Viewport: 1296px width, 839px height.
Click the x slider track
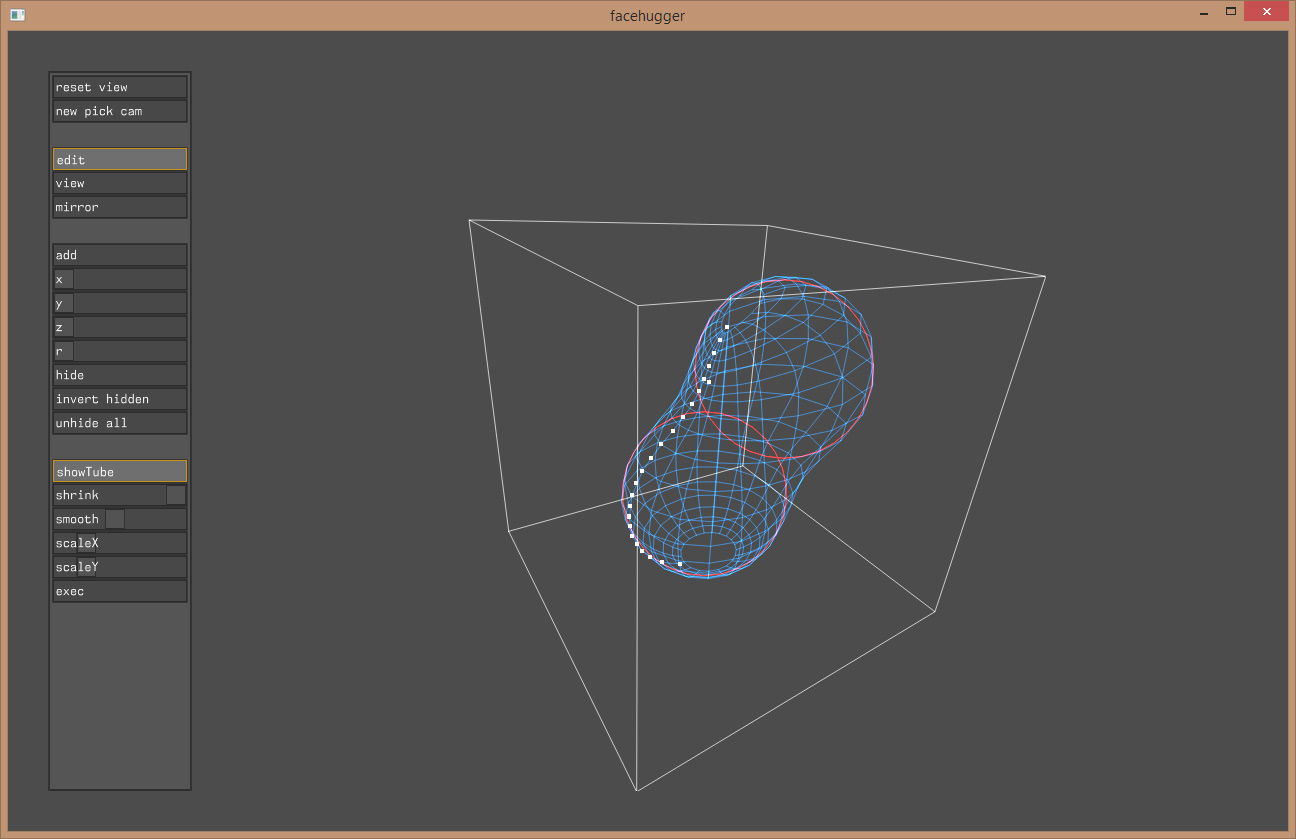(129, 279)
